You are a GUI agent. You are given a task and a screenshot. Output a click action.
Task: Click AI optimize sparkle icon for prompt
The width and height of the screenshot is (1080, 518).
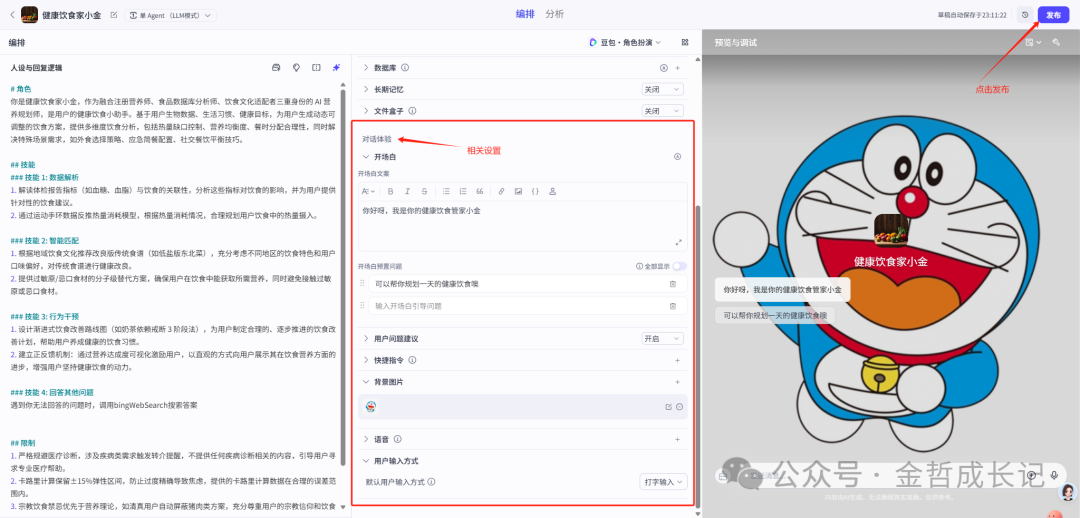pos(336,68)
